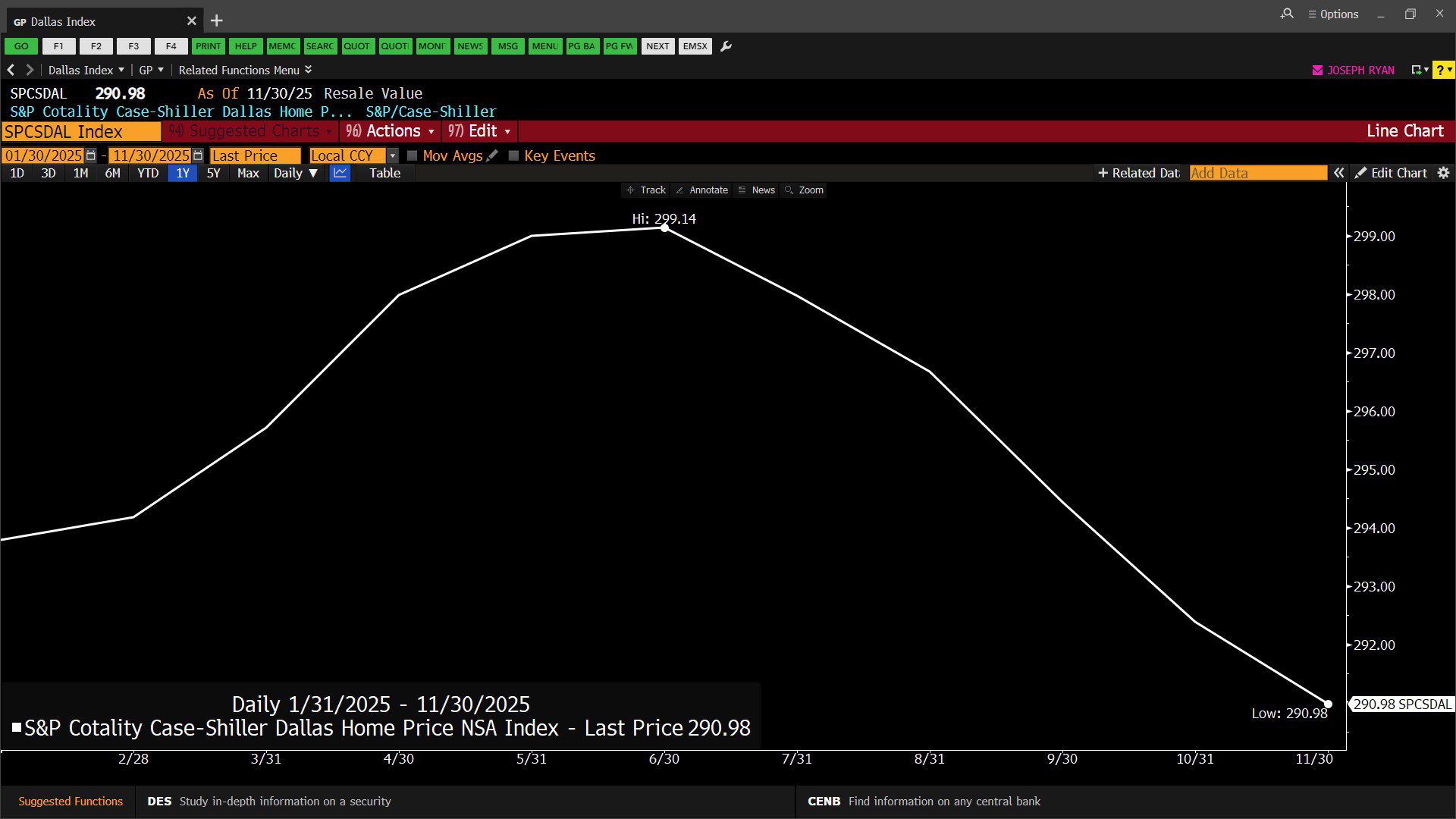Viewport: 1456px width, 819px height.
Task: Click the Zoom tool on chart
Action: click(804, 190)
